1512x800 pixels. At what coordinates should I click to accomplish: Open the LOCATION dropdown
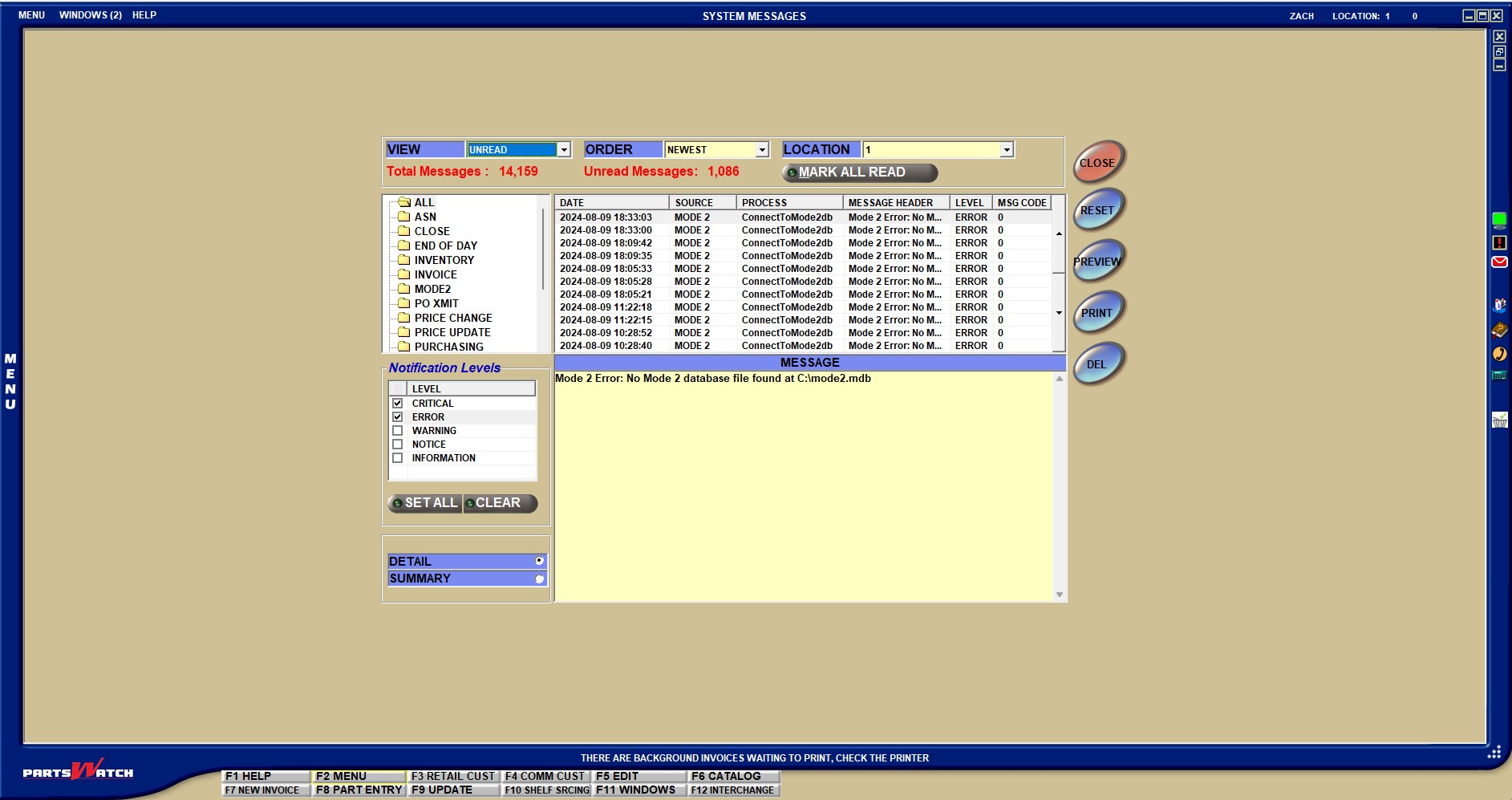pos(1006,150)
